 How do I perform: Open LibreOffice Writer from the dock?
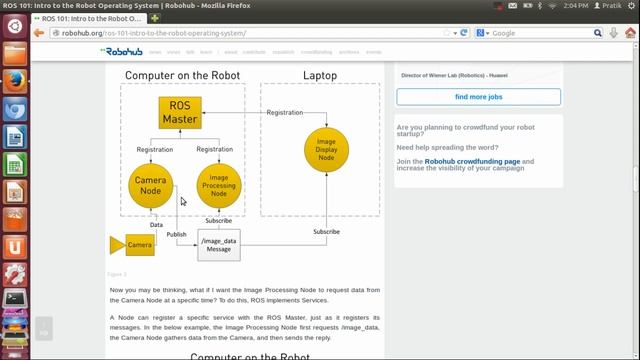(15, 137)
